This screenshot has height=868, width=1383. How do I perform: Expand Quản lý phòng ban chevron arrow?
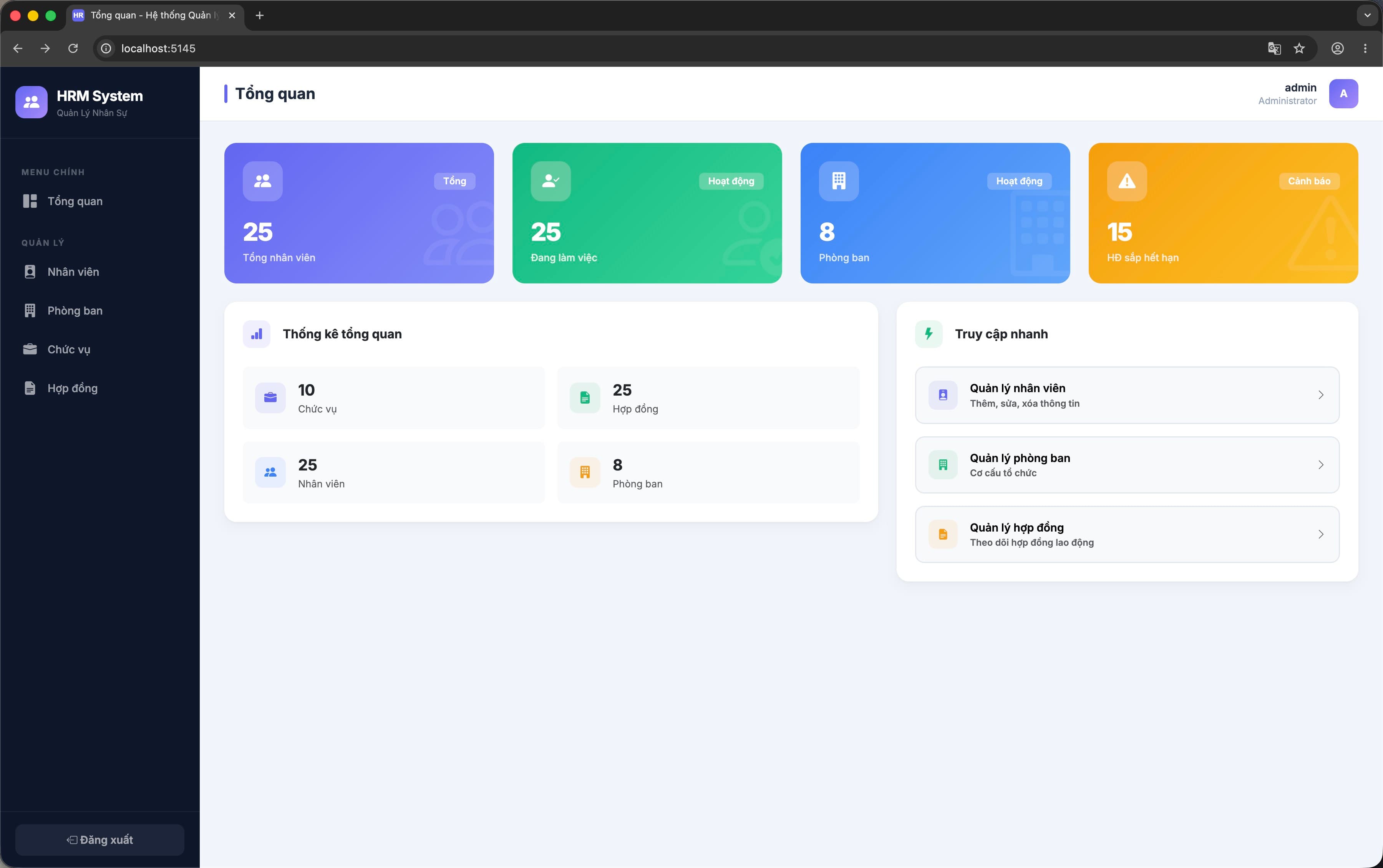click(1320, 465)
